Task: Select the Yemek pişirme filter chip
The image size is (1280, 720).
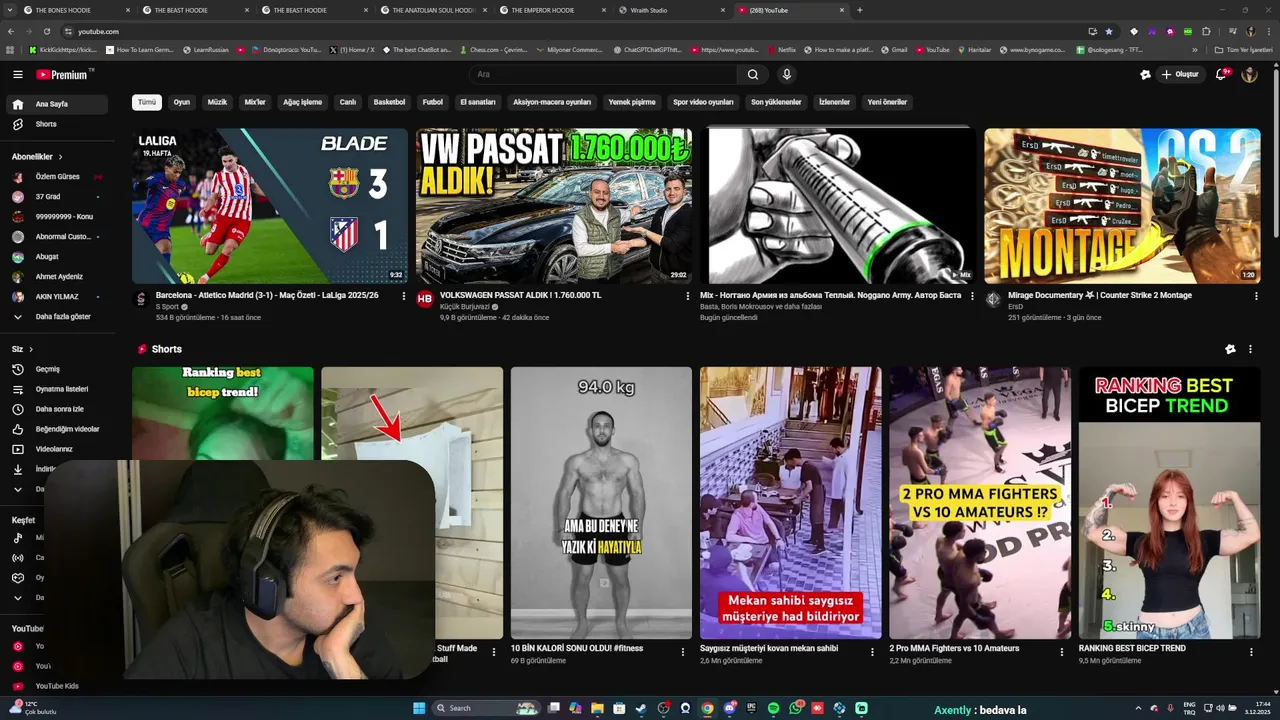Action: [x=632, y=102]
